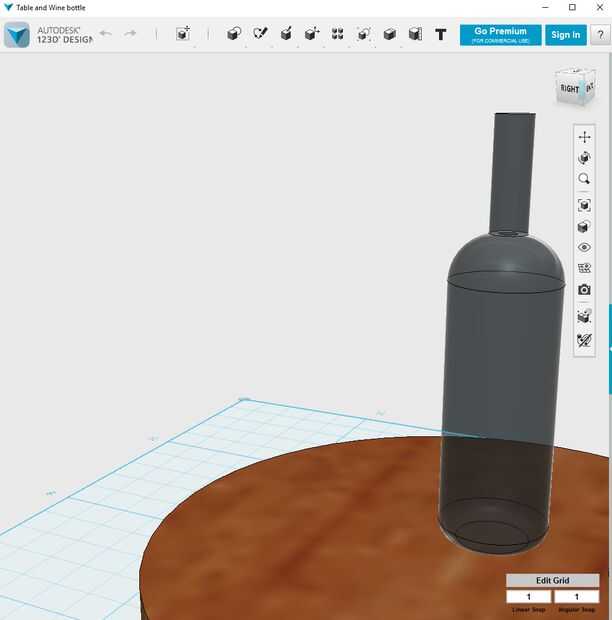
Task: Activate the Pan navigation tool
Action: click(584, 137)
